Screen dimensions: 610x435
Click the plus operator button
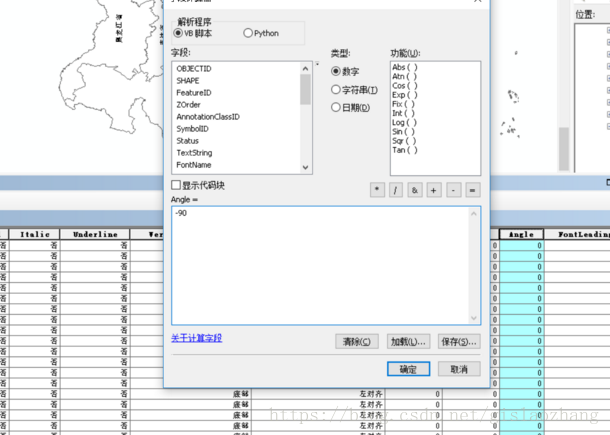(x=434, y=190)
